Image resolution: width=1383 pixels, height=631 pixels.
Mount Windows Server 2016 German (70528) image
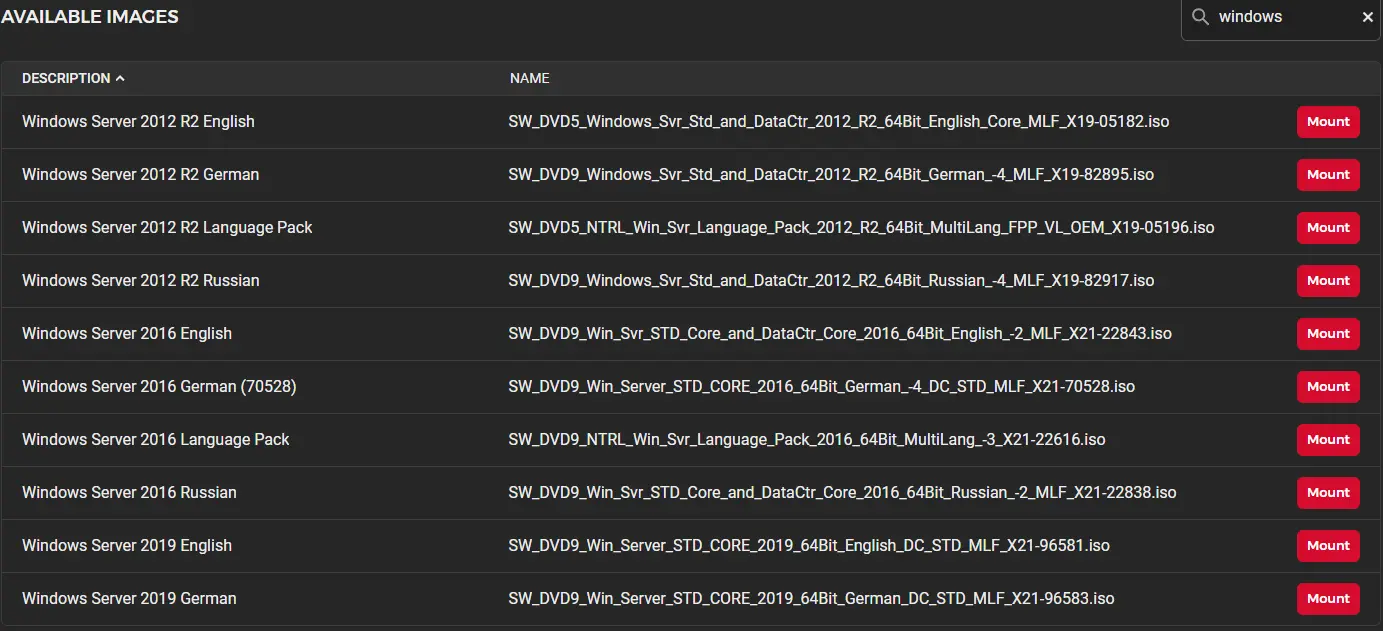point(1328,386)
